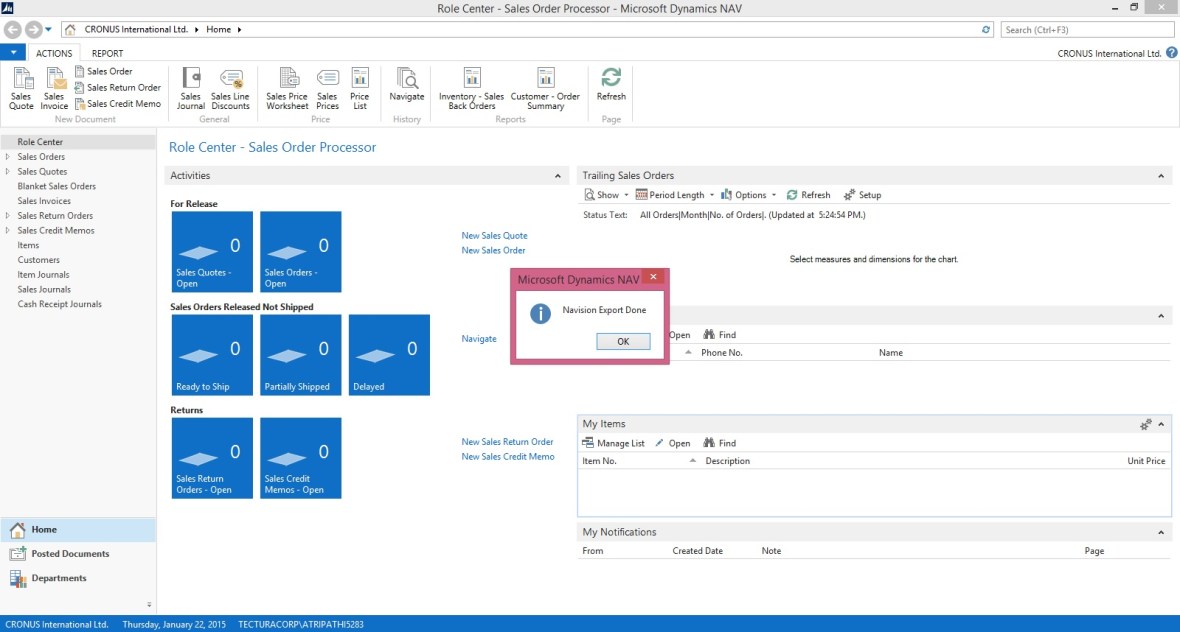Expand the Sales Orders tree node
Image resolution: width=1180 pixels, height=632 pixels.
pos(8,157)
